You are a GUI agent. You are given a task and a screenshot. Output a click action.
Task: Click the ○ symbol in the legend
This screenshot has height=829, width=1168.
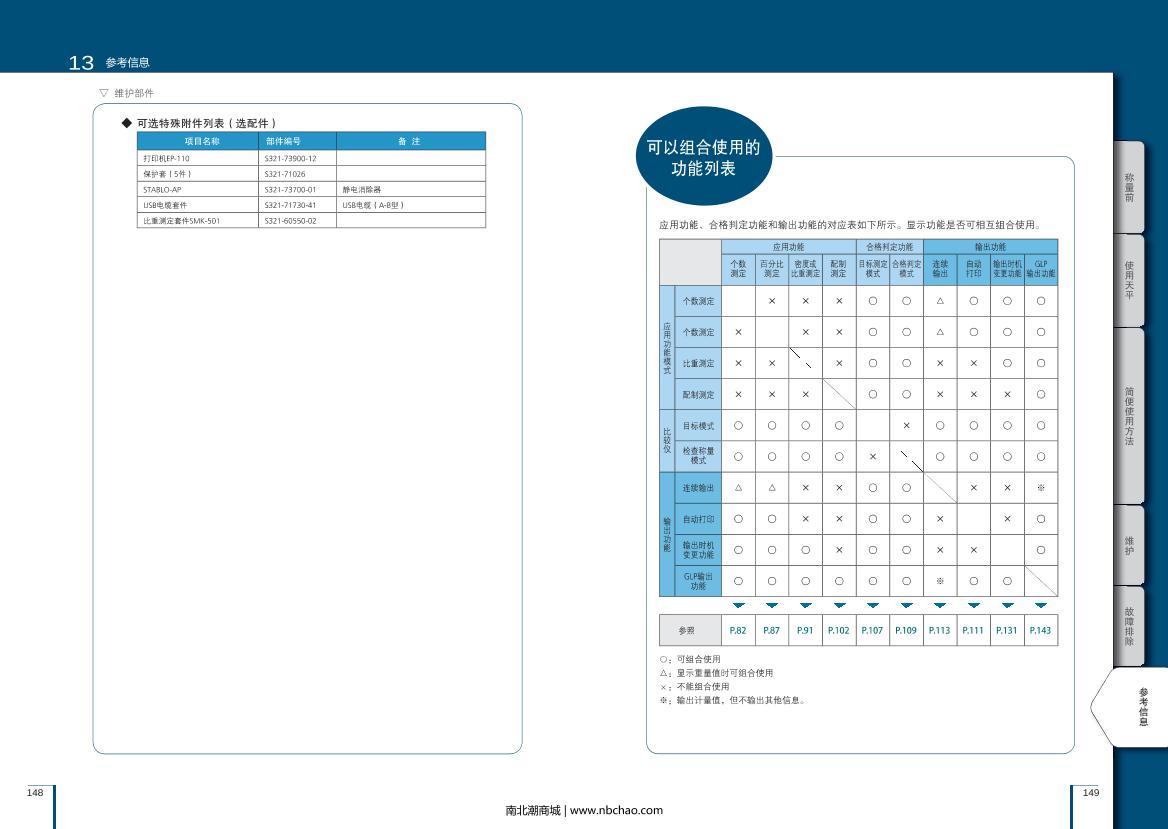[664, 659]
